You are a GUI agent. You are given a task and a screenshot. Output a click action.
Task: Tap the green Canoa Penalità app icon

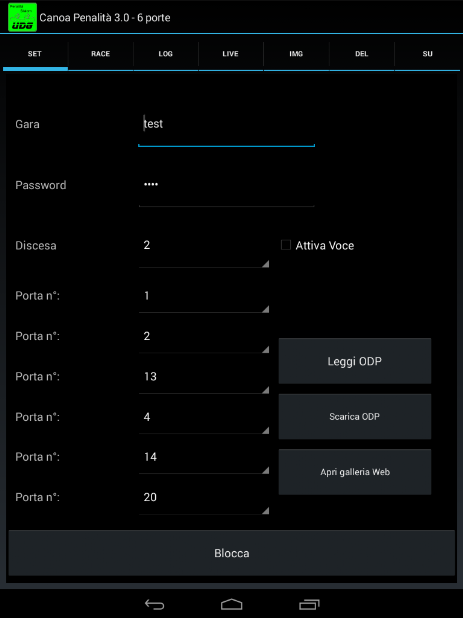[x=22, y=17]
